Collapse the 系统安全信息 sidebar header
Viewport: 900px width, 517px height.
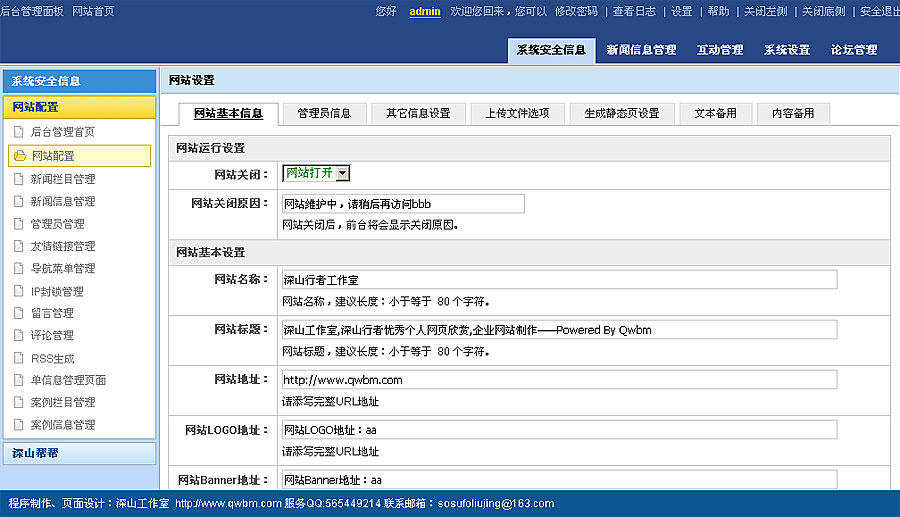tap(78, 81)
